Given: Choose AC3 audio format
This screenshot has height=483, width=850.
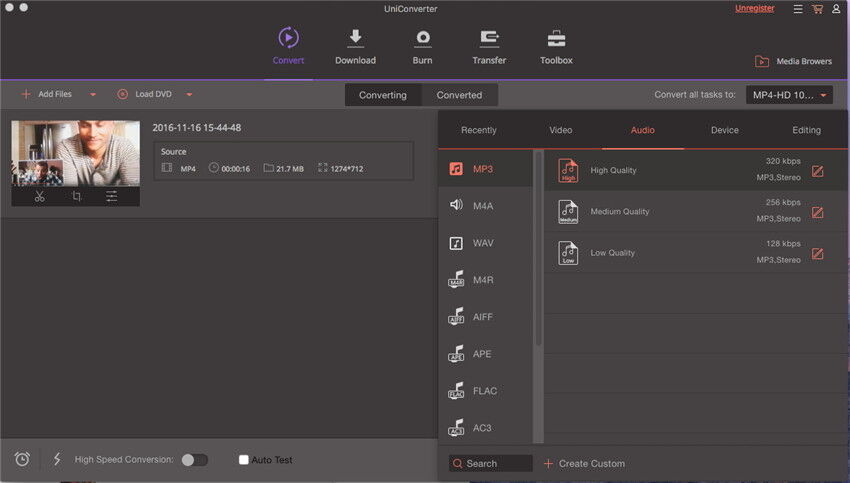Looking at the screenshot, I should (x=486, y=427).
